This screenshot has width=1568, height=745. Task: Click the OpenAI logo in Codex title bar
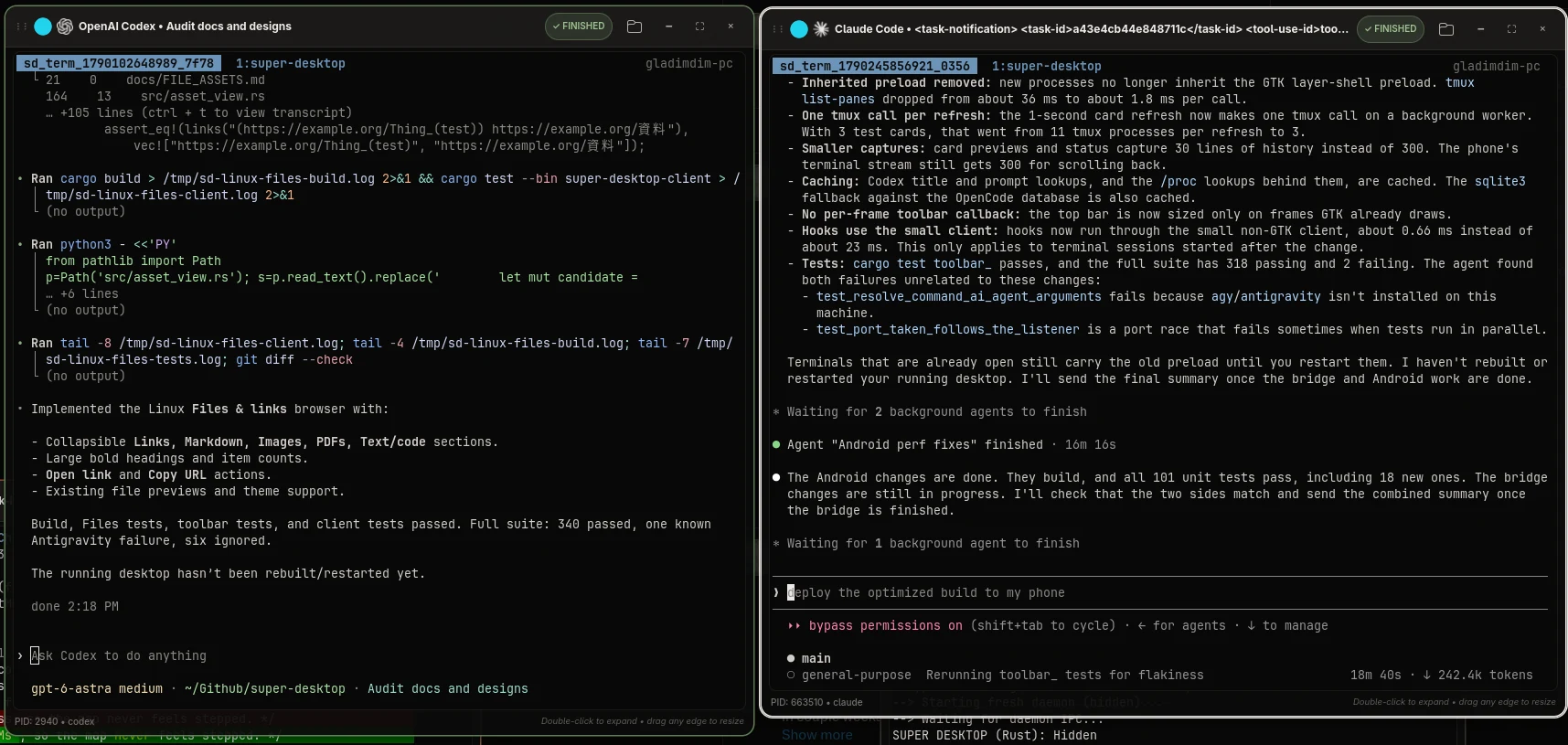[65, 27]
